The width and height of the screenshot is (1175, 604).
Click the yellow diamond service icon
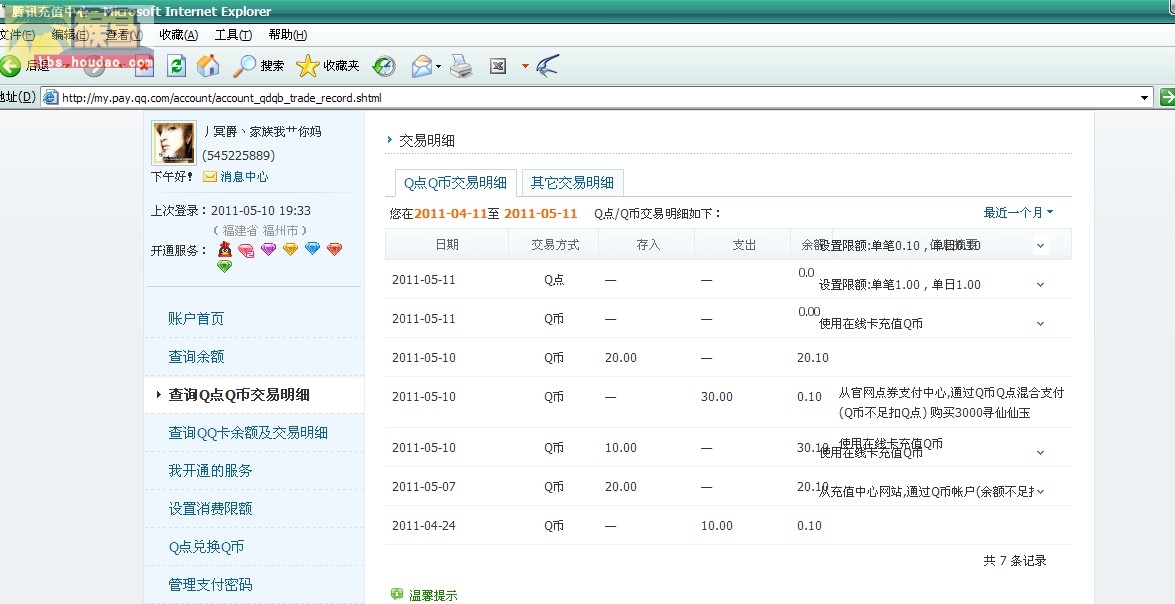(x=290, y=249)
